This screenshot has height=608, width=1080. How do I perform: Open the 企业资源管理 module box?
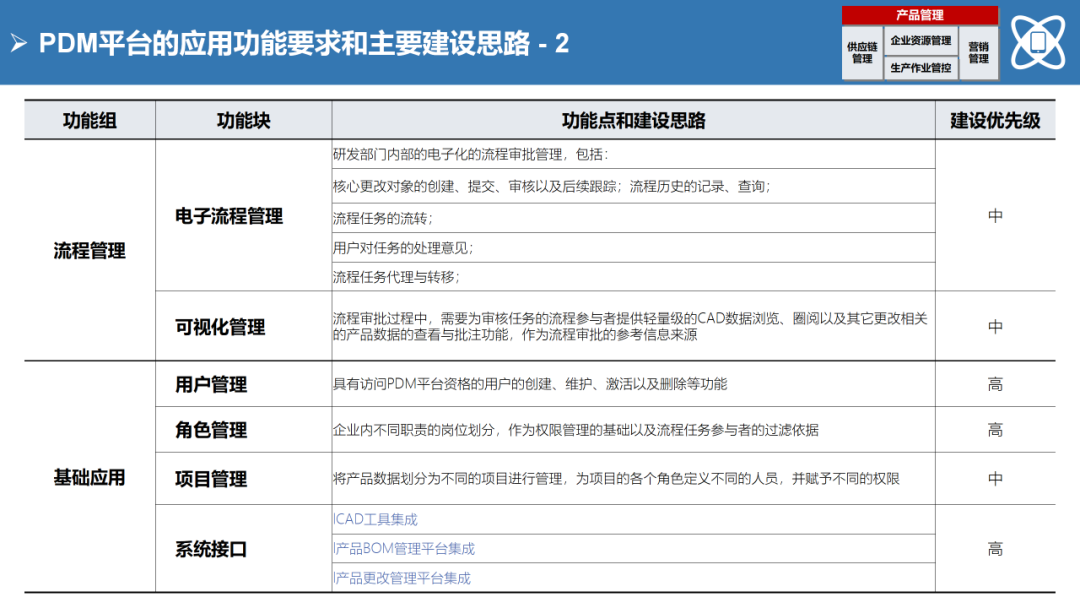click(x=920, y=41)
